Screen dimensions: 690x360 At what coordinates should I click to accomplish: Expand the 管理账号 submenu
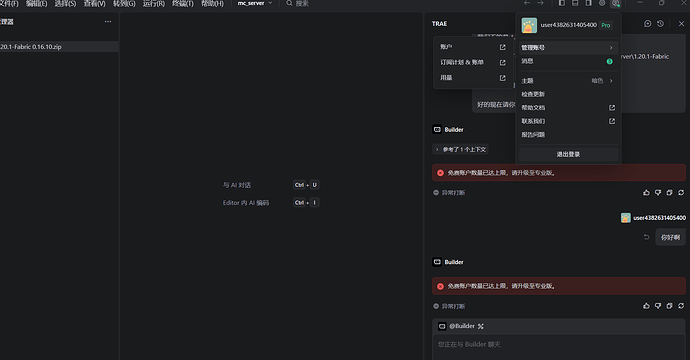[568, 48]
